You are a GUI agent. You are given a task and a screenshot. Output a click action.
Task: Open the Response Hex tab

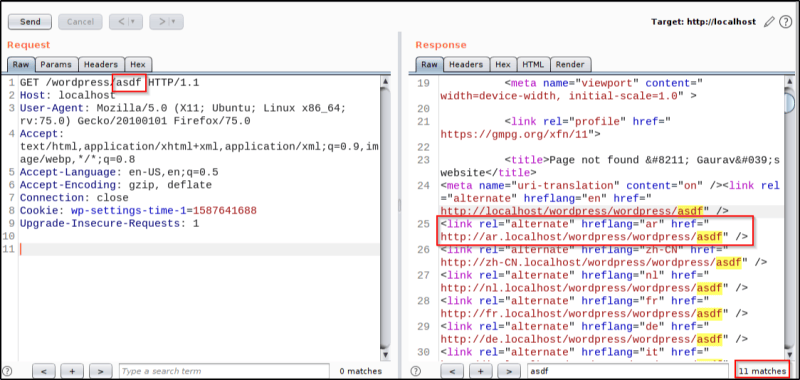tap(503, 65)
